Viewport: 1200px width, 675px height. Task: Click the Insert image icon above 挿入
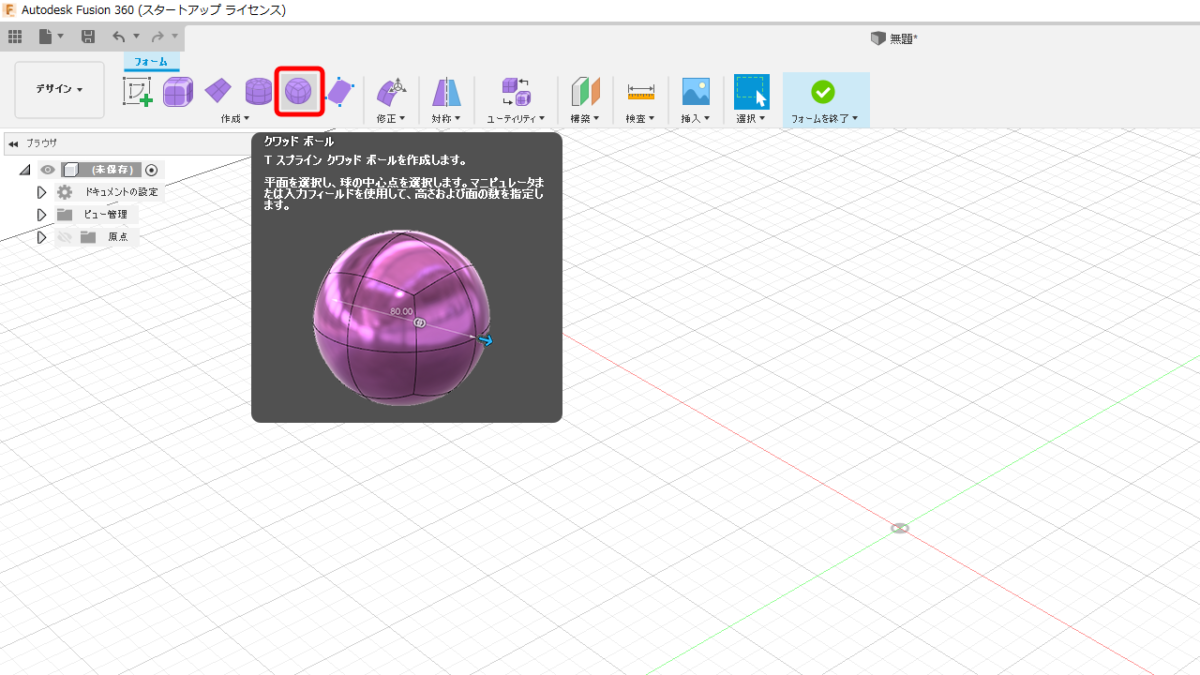coord(696,92)
